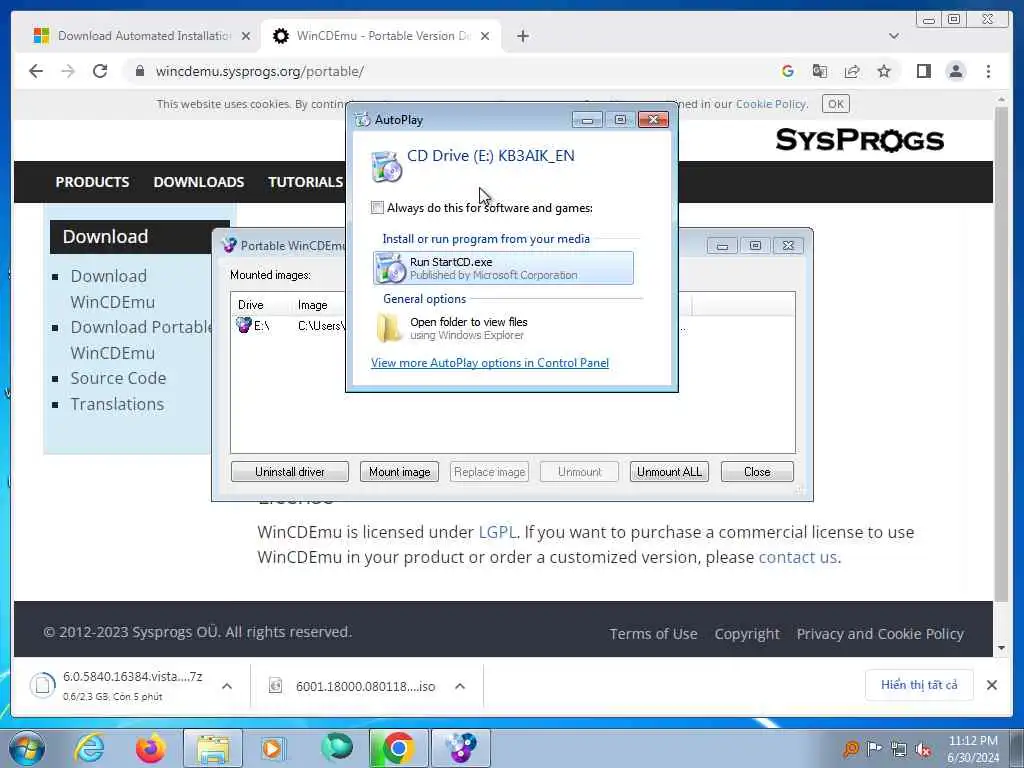Screen dimensions: 1024x768
Task: Open the TUTORIALS menu
Action: tap(305, 182)
